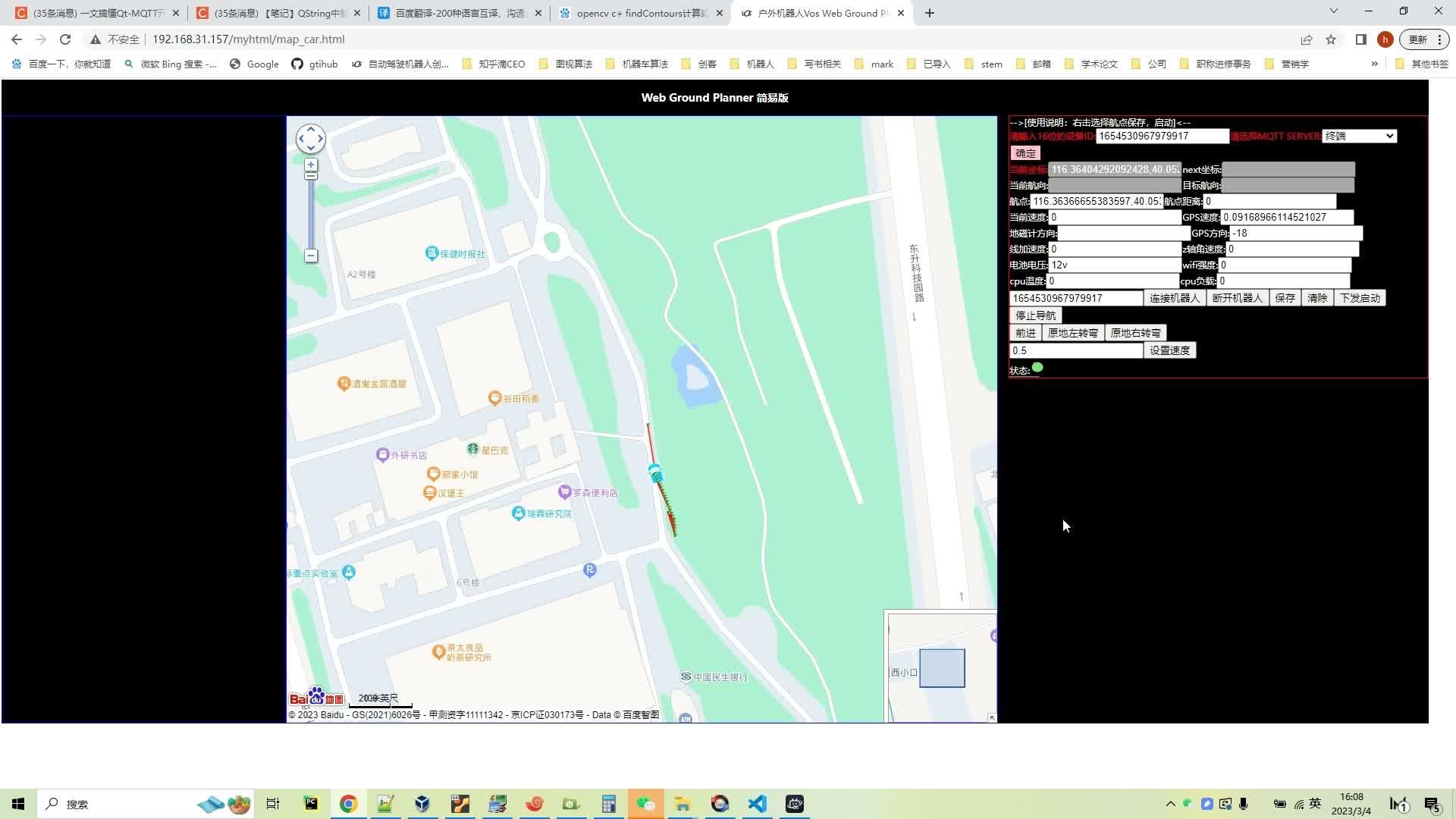Click the 16-digit device ID input field

[x=1162, y=136]
